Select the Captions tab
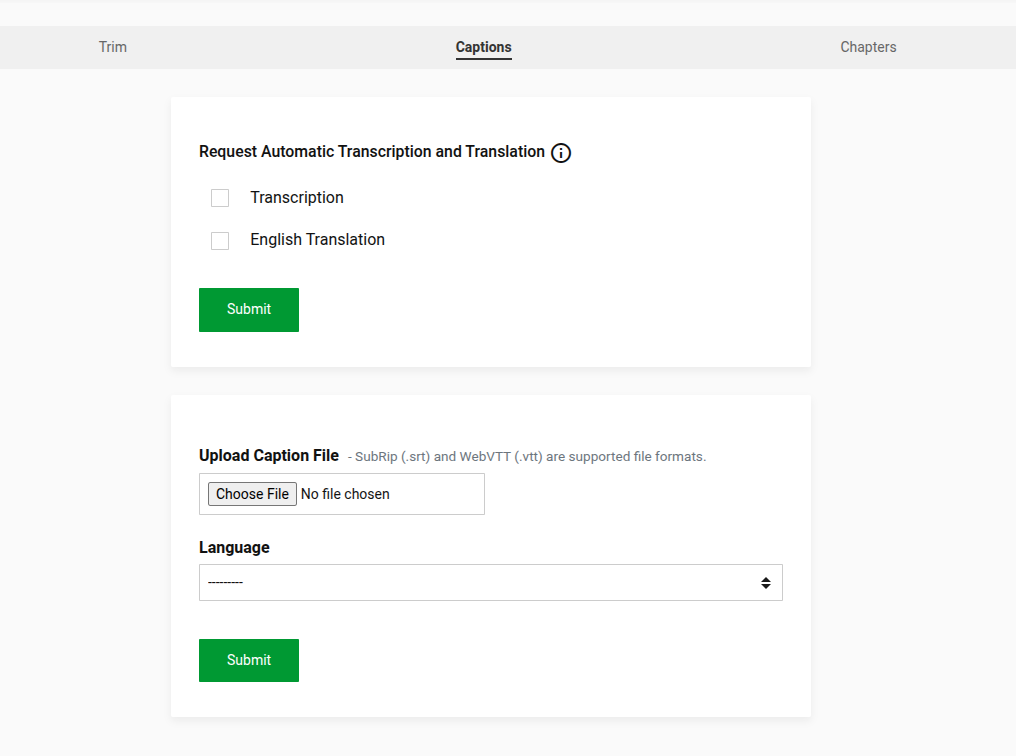This screenshot has height=756, width=1016. tap(483, 47)
